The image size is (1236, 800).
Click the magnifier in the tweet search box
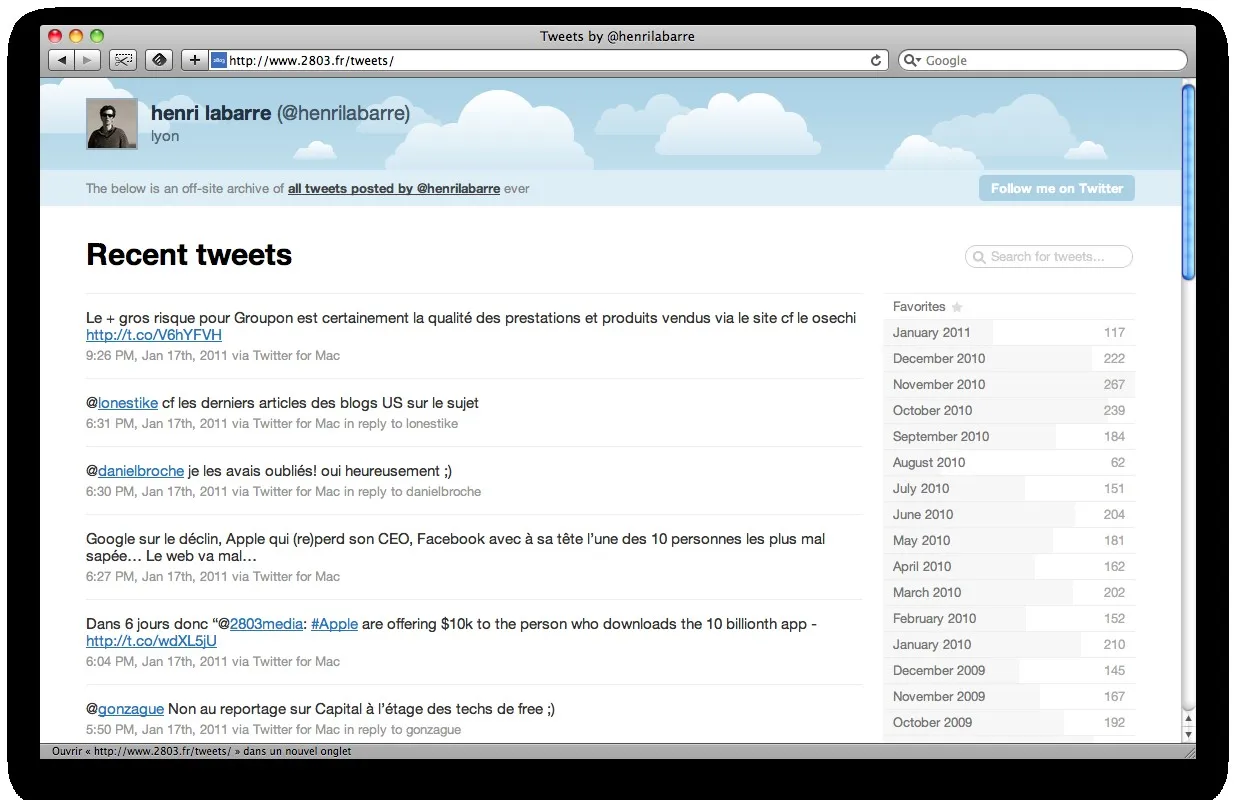click(979, 257)
